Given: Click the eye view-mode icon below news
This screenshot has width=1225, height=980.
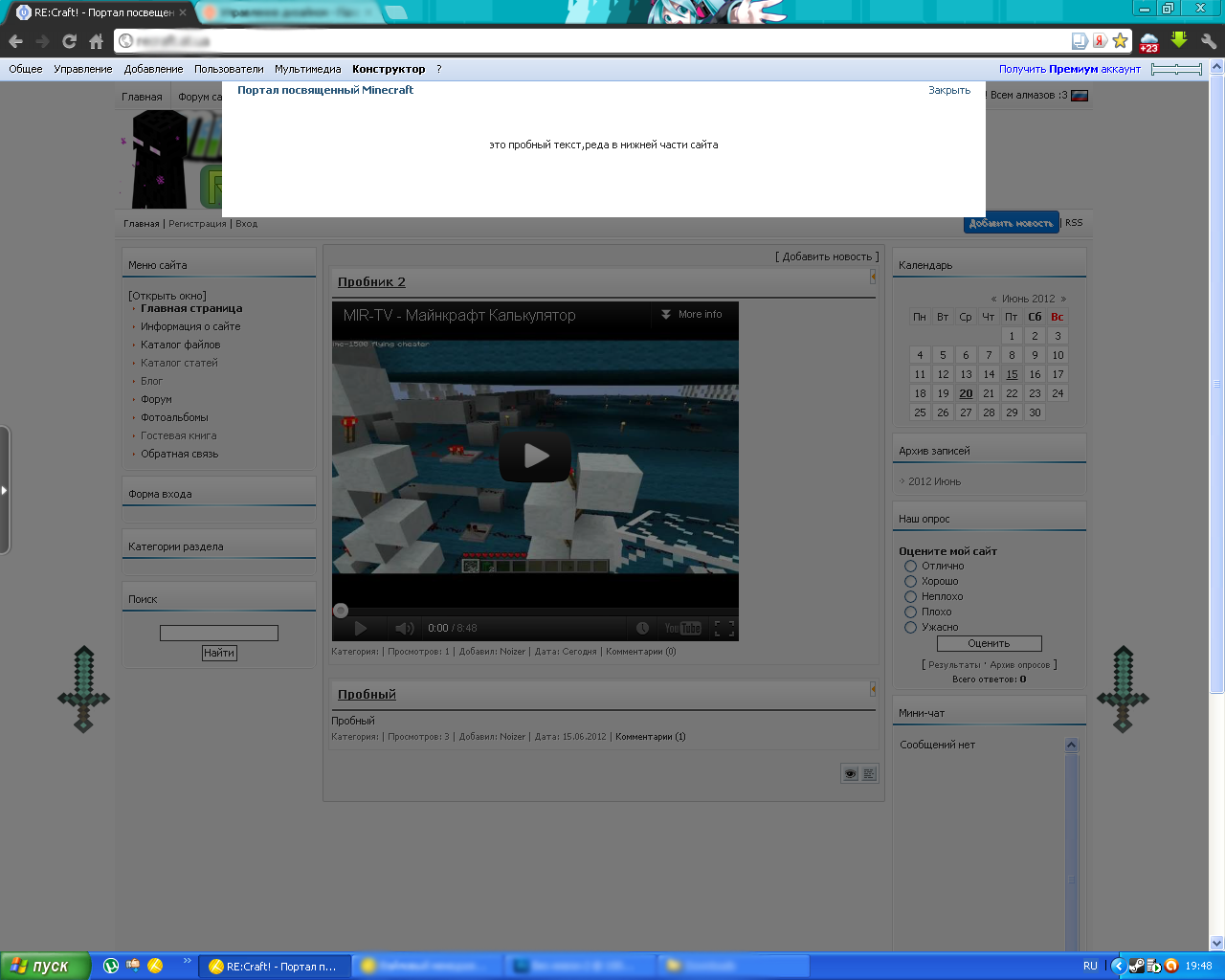Looking at the screenshot, I should coord(850,774).
